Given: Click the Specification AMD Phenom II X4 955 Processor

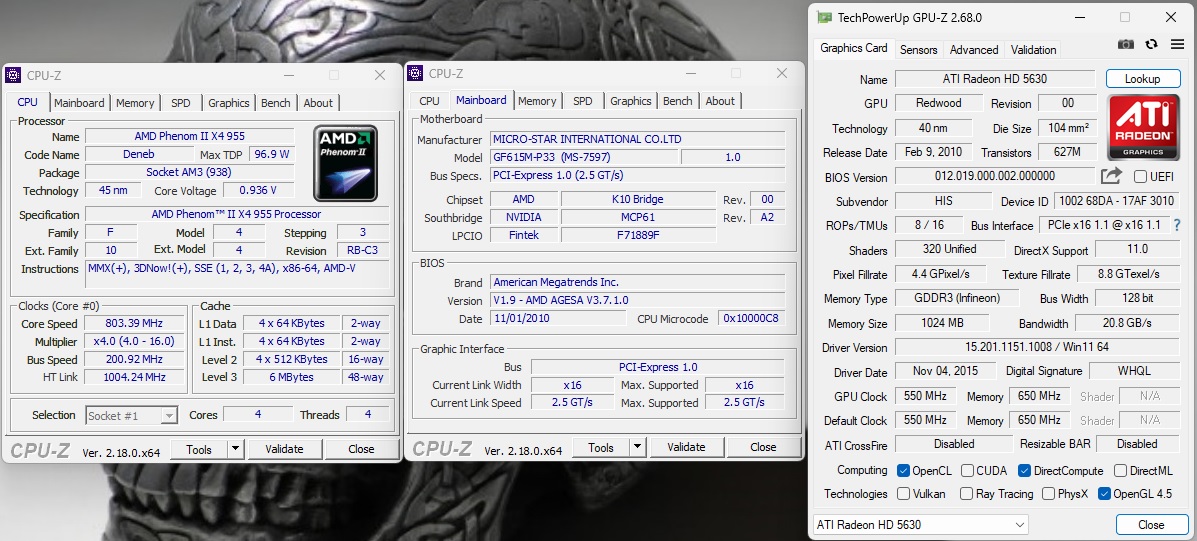Looking at the screenshot, I should (236, 214).
